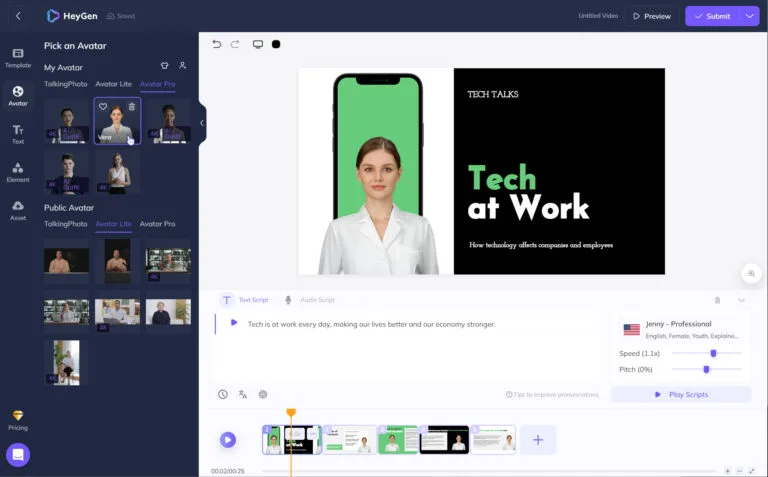Open the black background color swatch
768x477 pixels.
tap(276, 44)
